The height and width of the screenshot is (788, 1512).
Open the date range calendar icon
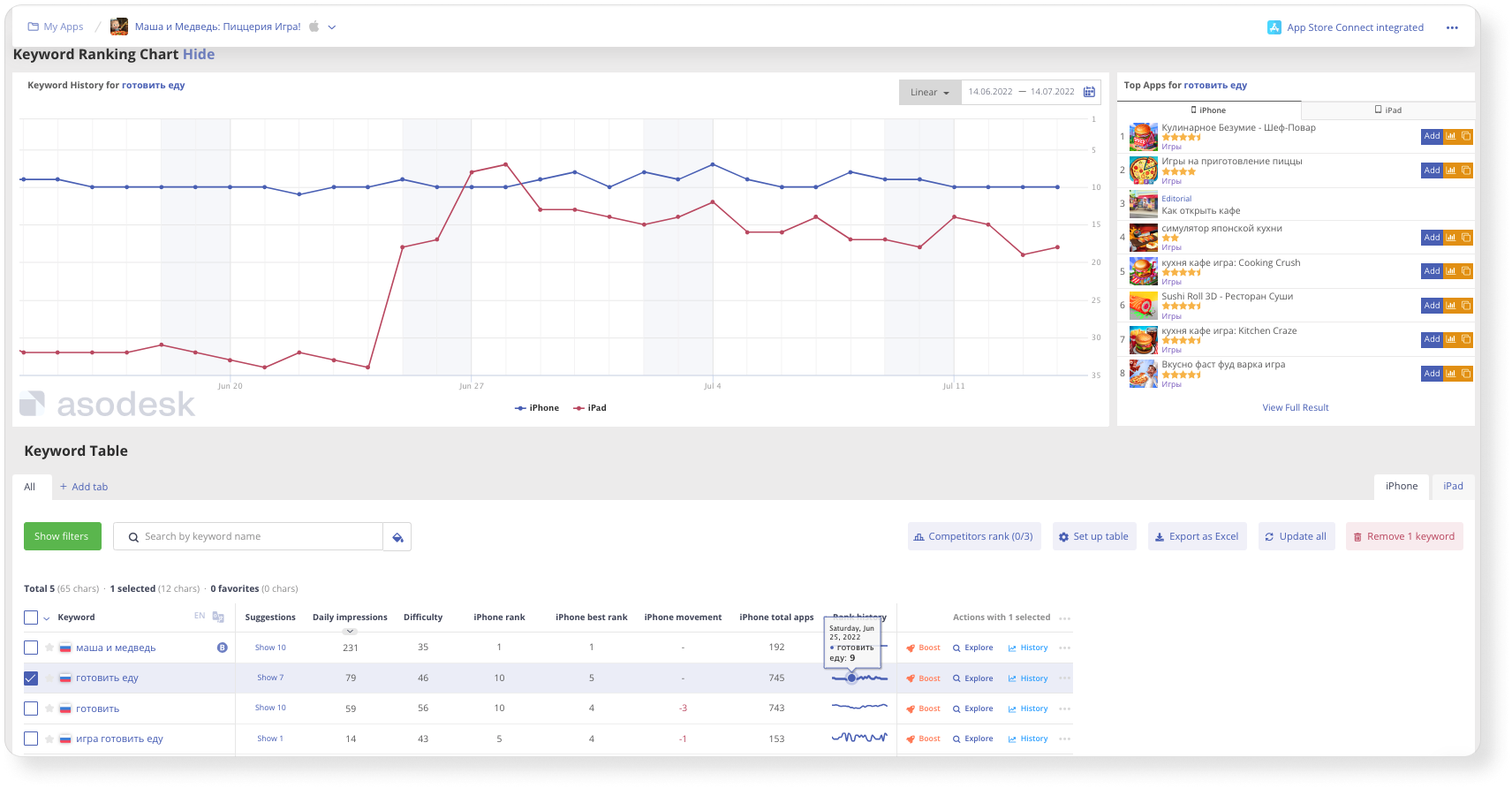pyautogui.click(x=1089, y=92)
